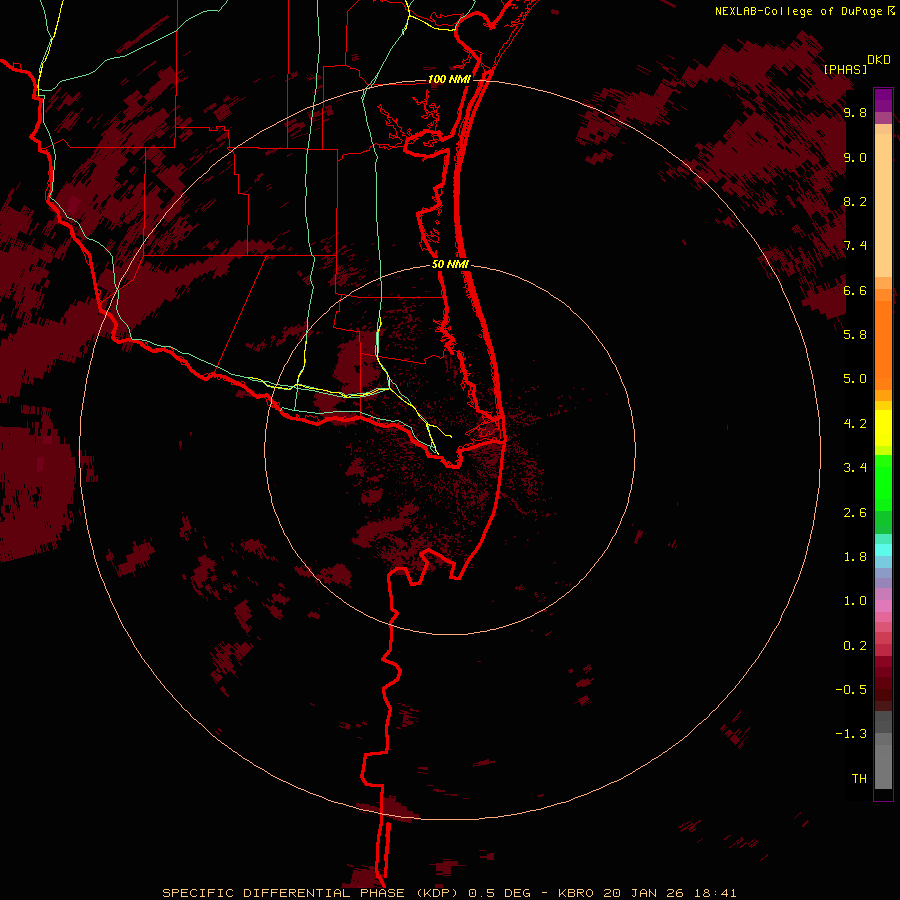Click the 0.2 legend value

pyautogui.click(x=855, y=646)
